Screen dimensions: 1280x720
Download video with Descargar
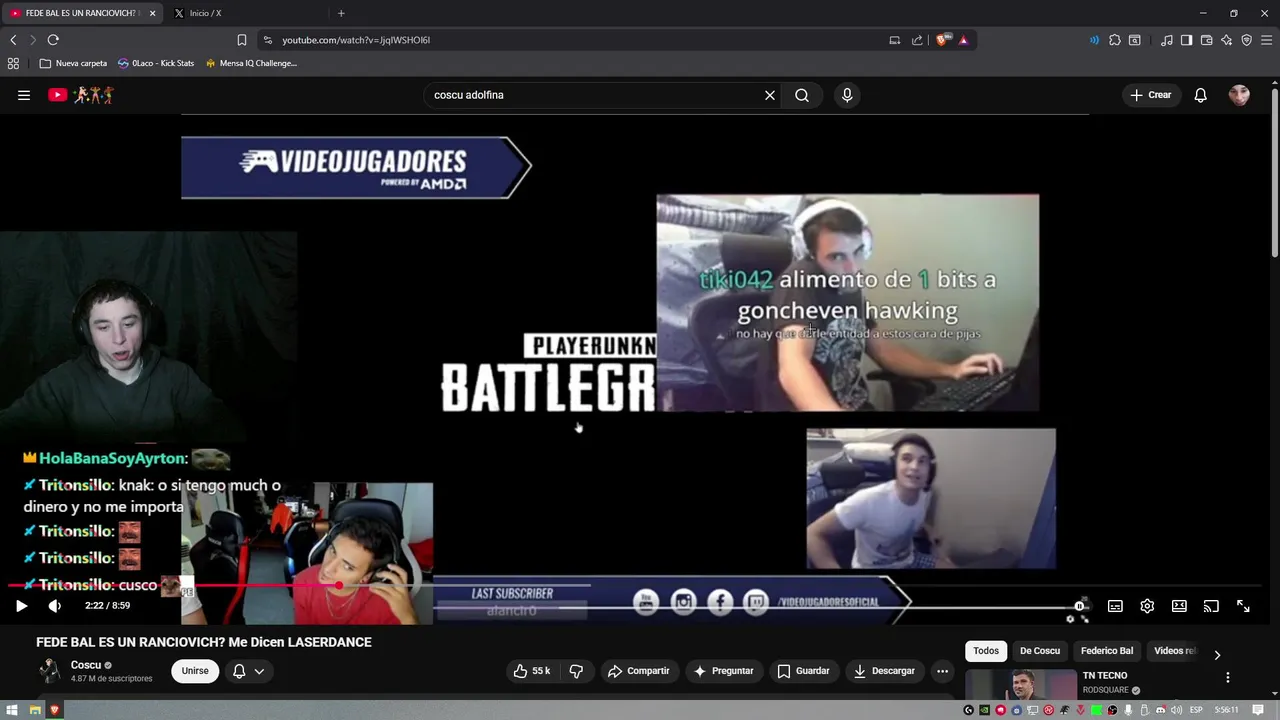tap(884, 671)
